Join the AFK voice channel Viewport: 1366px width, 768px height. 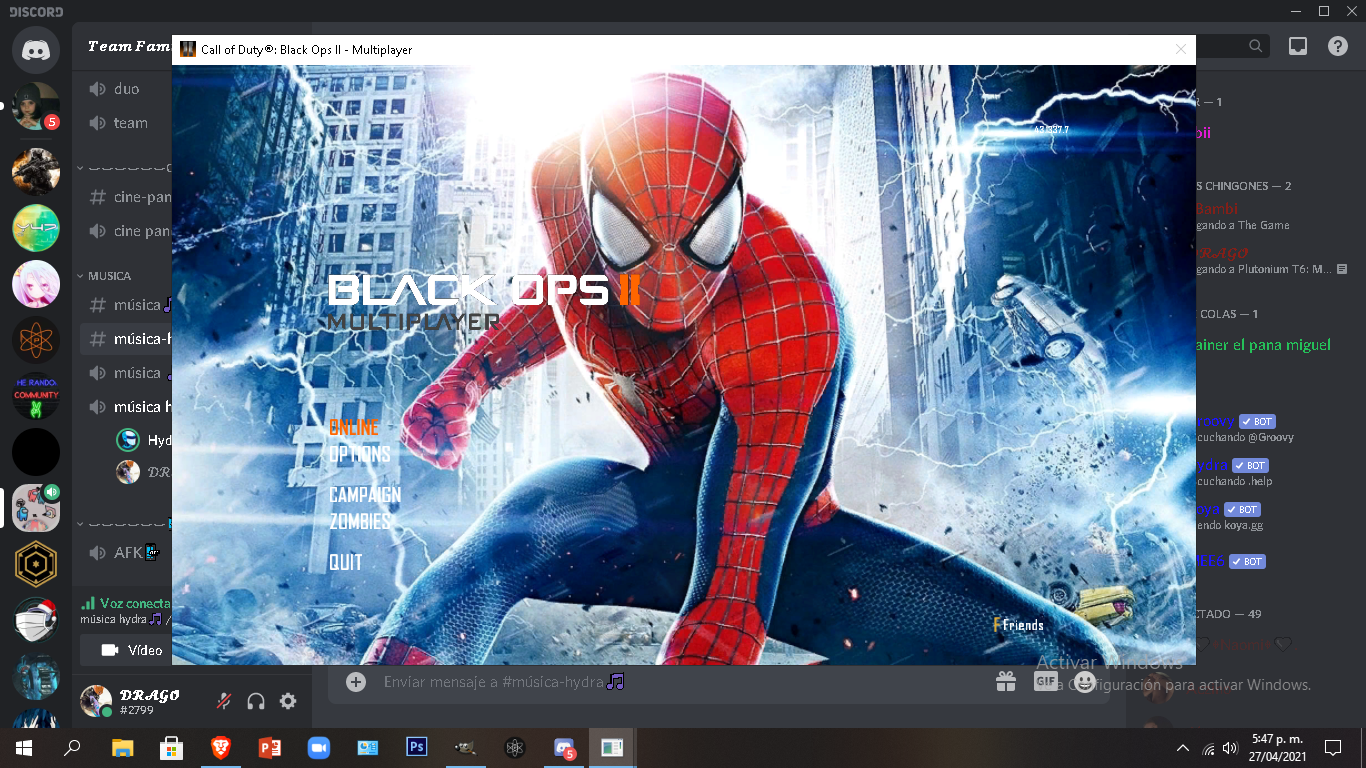pos(126,553)
